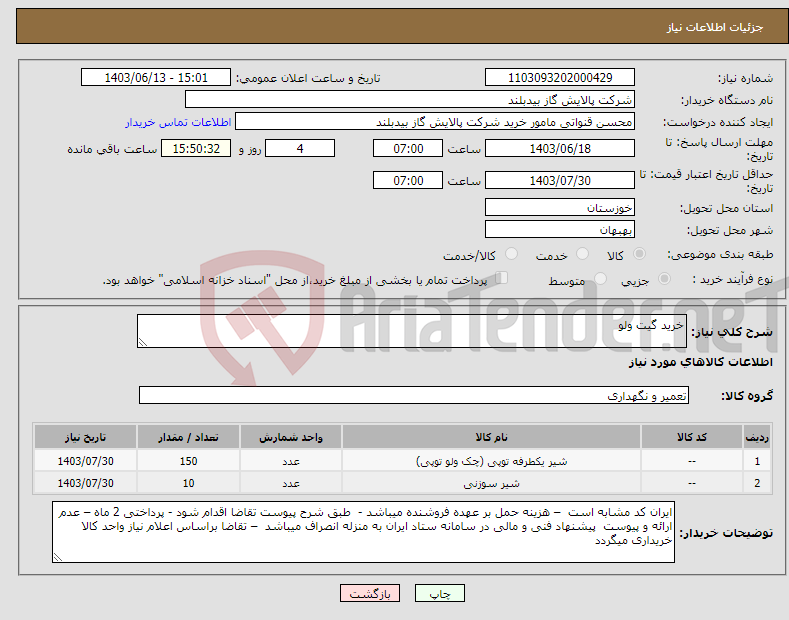Click the response deadline date 1403/06/18
The height and width of the screenshot is (620, 789).
pyautogui.click(x=560, y=148)
